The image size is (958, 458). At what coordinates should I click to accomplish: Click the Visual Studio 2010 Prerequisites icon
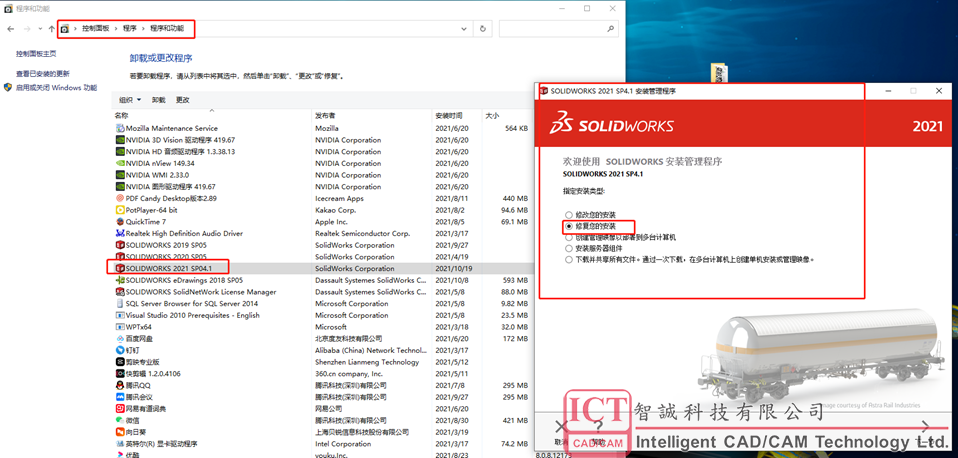click(x=120, y=315)
